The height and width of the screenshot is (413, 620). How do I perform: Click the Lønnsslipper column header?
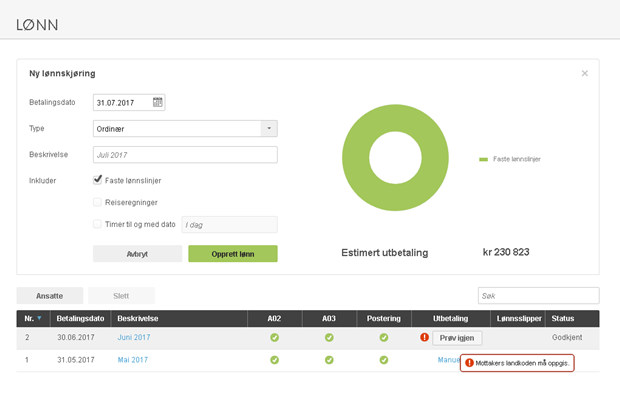[519, 318]
